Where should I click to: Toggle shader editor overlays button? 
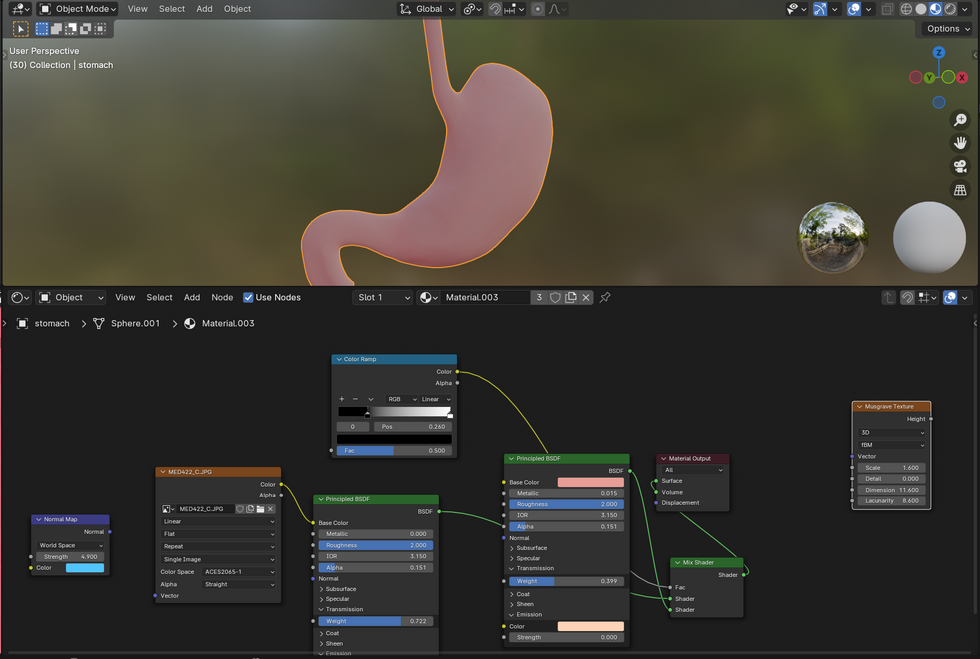[950, 298]
